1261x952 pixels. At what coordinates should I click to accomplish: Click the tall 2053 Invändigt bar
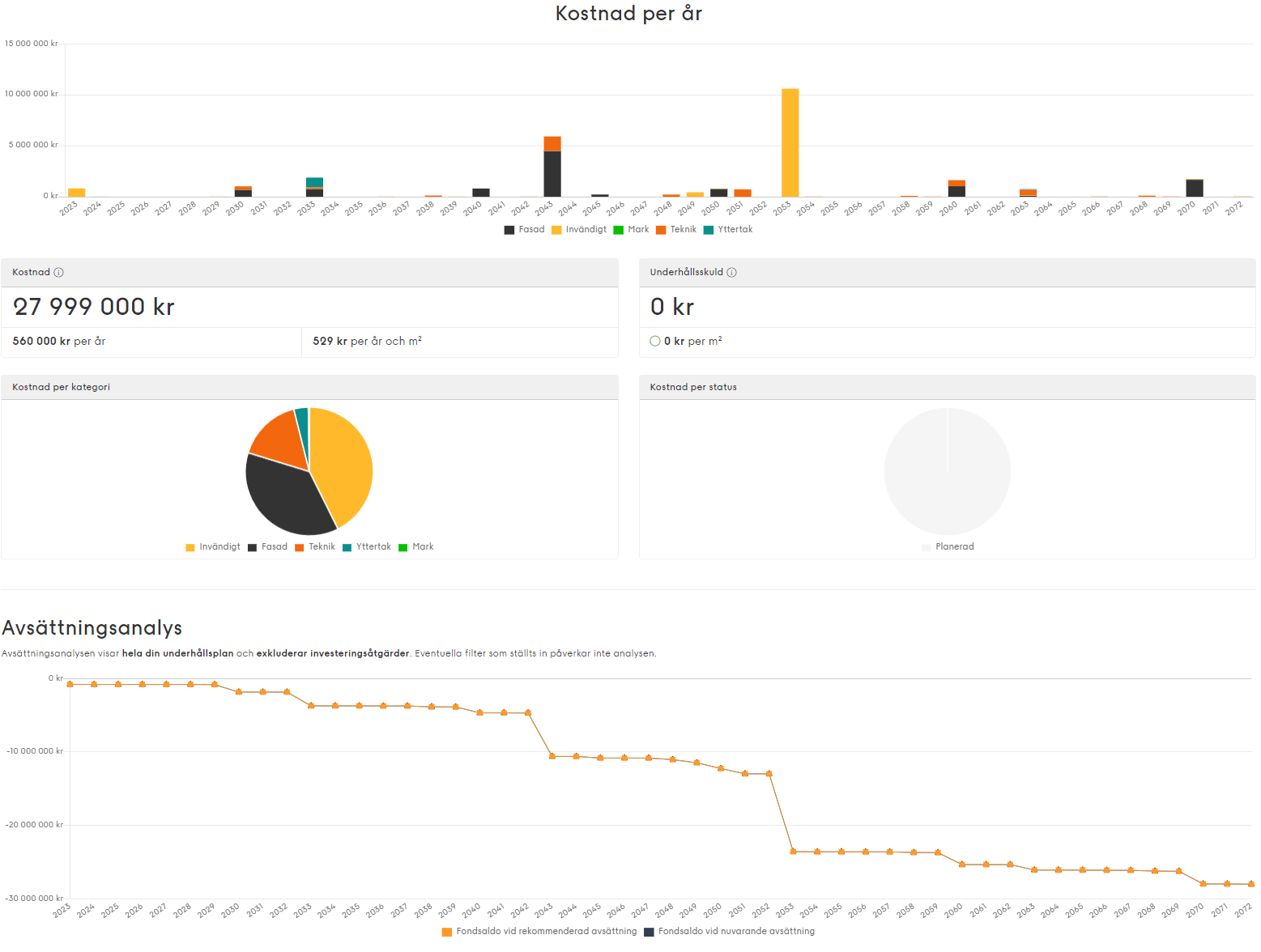pos(790,142)
